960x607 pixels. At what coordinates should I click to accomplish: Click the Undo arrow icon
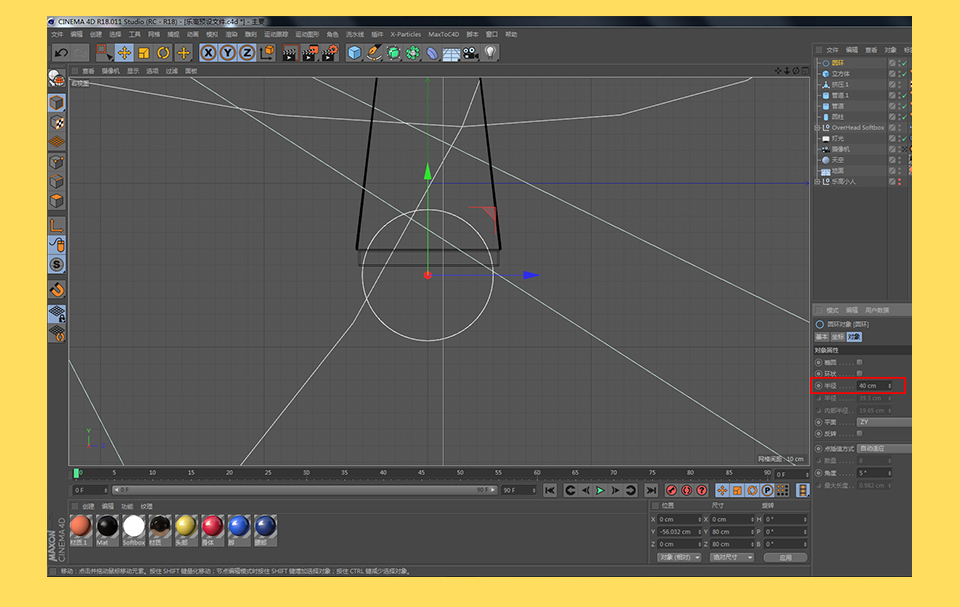pyautogui.click(x=61, y=53)
